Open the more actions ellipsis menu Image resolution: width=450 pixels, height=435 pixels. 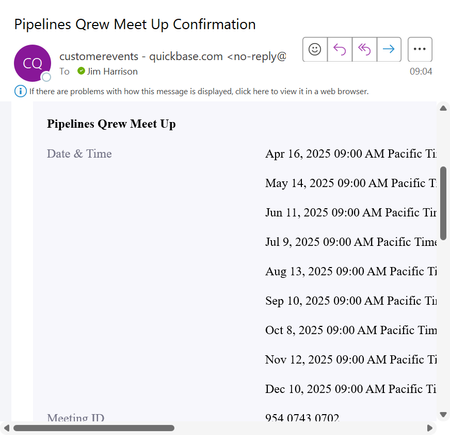(420, 49)
